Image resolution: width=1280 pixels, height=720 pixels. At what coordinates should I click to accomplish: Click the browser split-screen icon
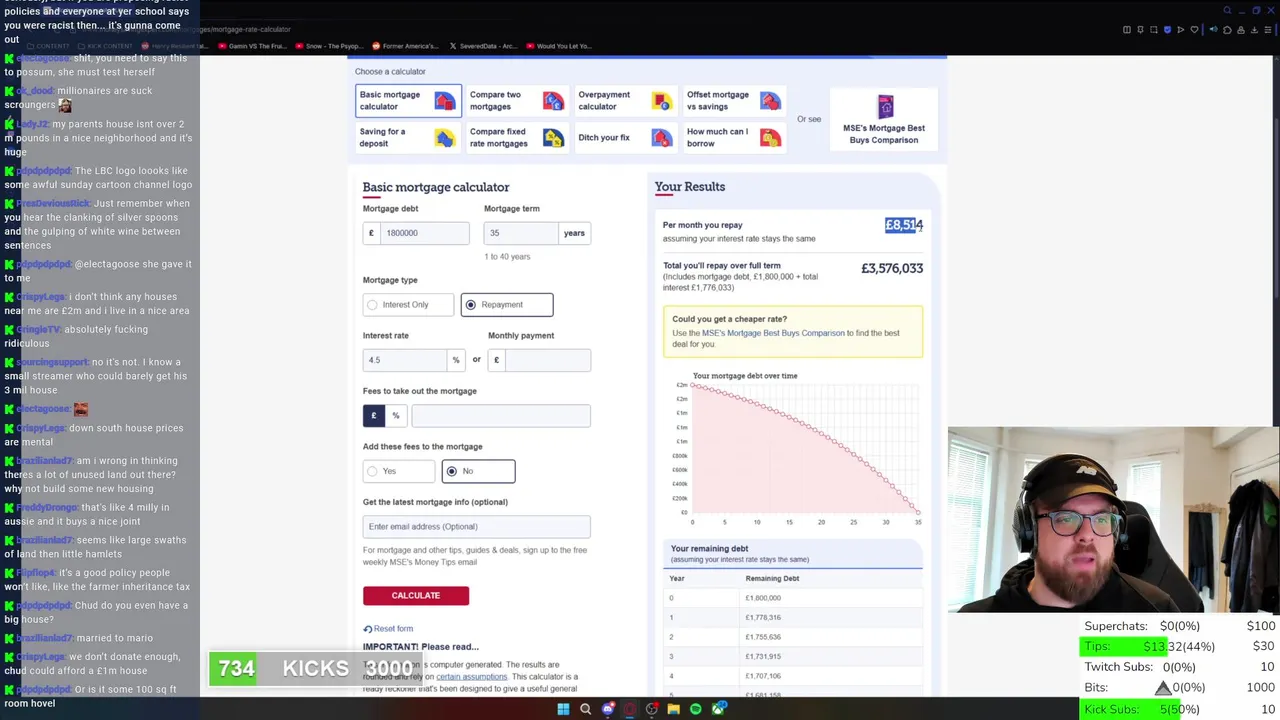tap(1127, 30)
